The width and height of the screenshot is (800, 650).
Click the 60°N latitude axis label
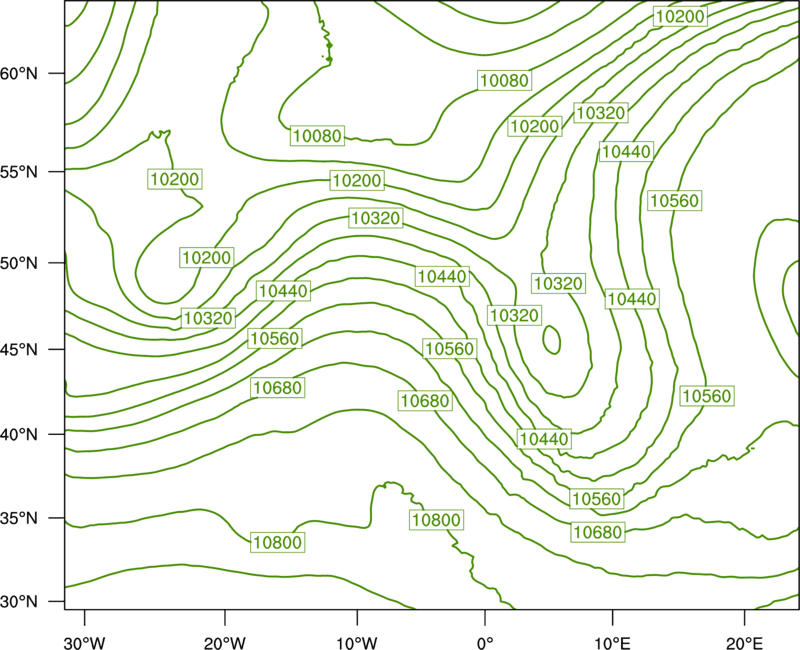tap(19, 74)
